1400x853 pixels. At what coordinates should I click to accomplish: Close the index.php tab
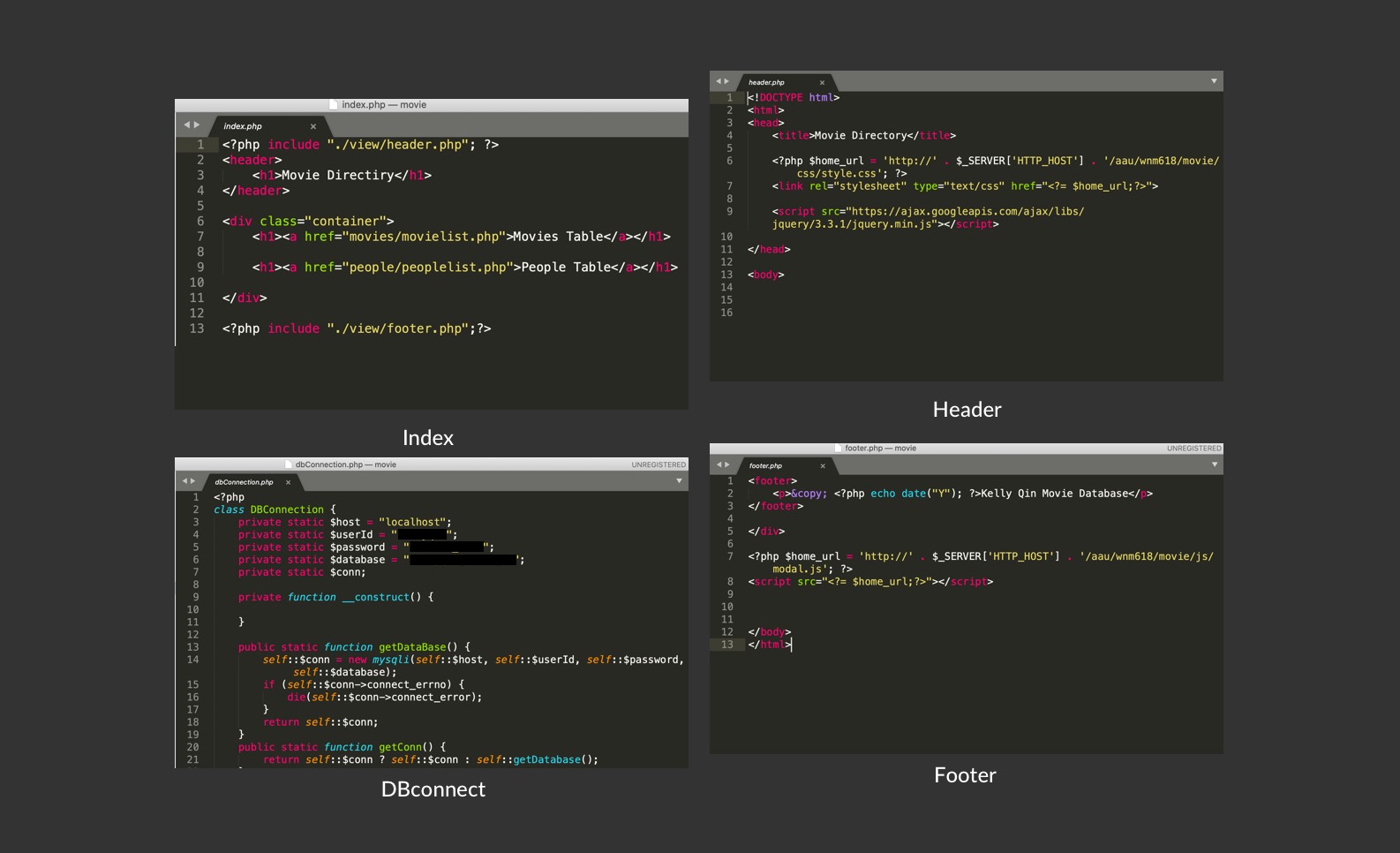tap(313, 126)
